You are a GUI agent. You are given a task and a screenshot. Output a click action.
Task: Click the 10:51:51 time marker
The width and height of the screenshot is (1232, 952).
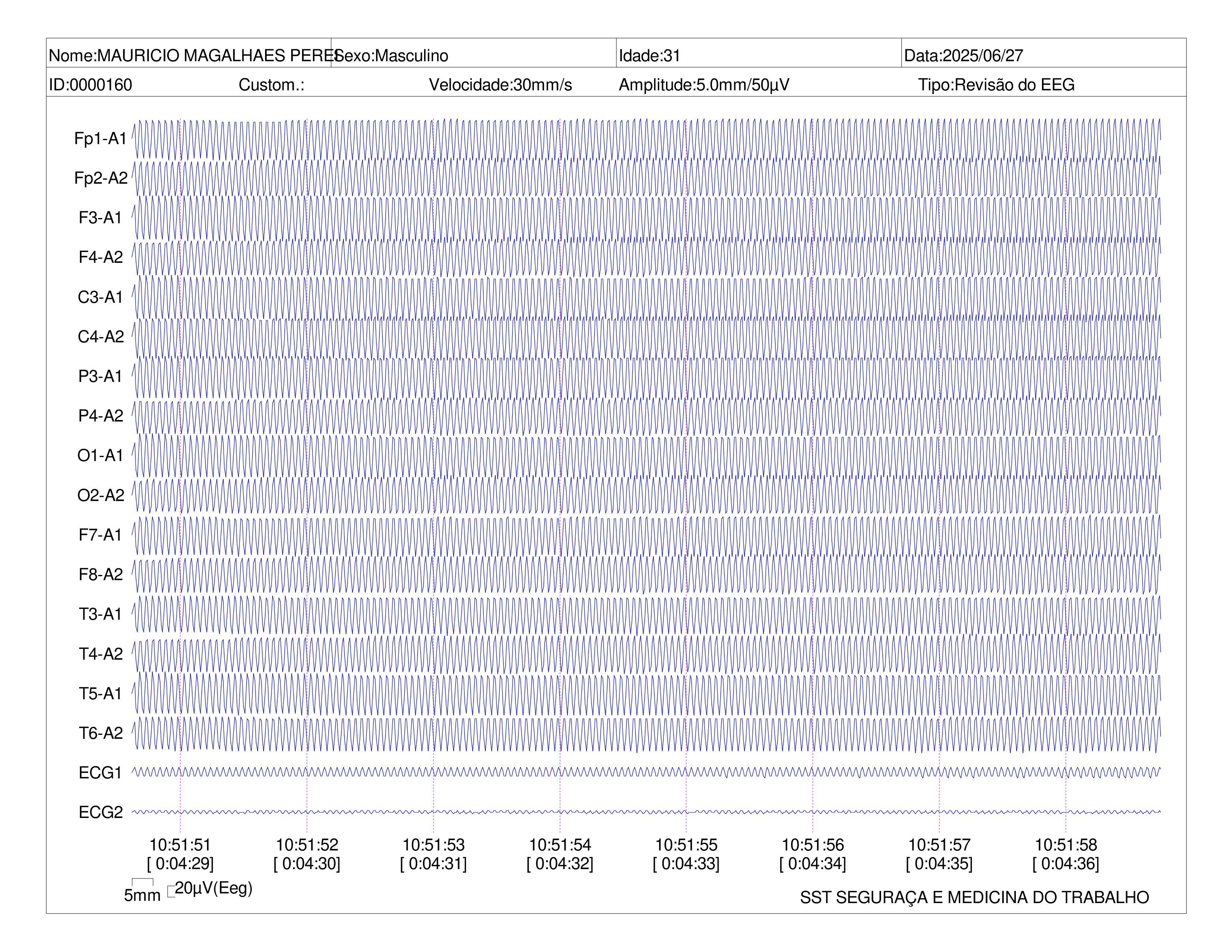coord(180,845)
